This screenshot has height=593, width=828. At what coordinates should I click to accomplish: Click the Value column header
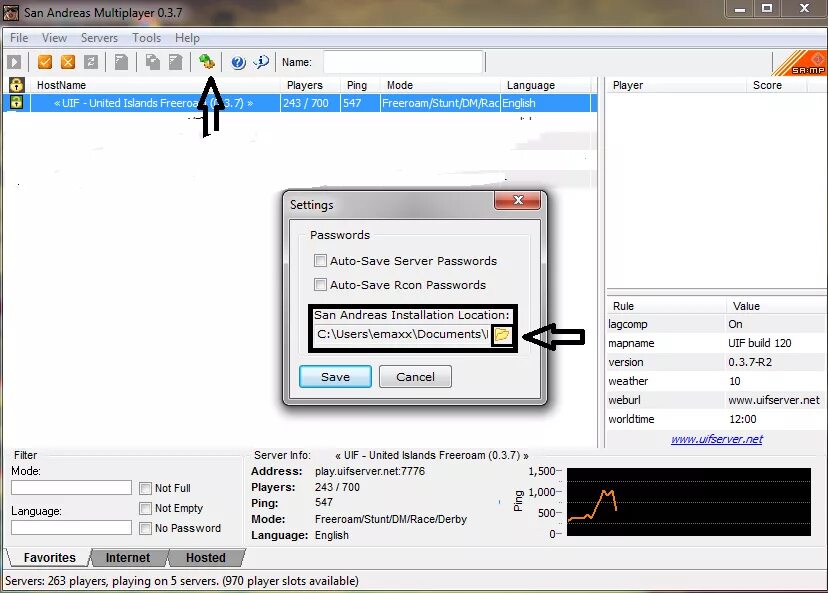coord(776,306)
